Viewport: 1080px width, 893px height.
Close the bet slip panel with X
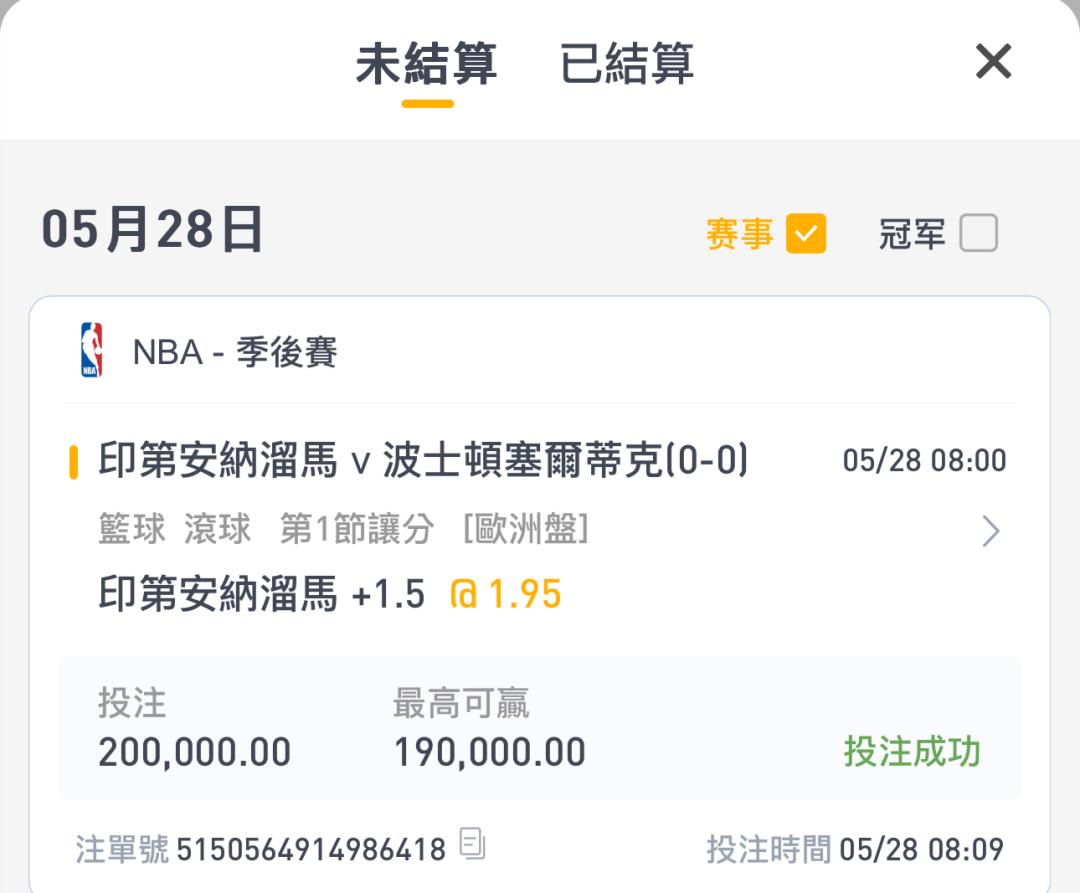(x=993, y=61)
